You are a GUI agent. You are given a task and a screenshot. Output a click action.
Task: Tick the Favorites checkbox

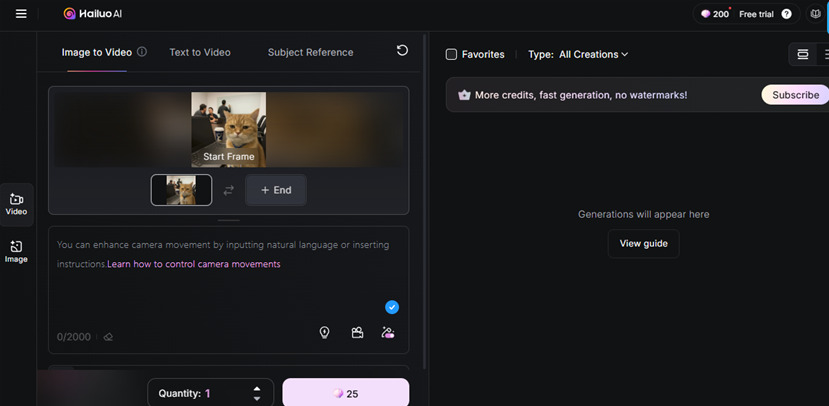[451, 54]
